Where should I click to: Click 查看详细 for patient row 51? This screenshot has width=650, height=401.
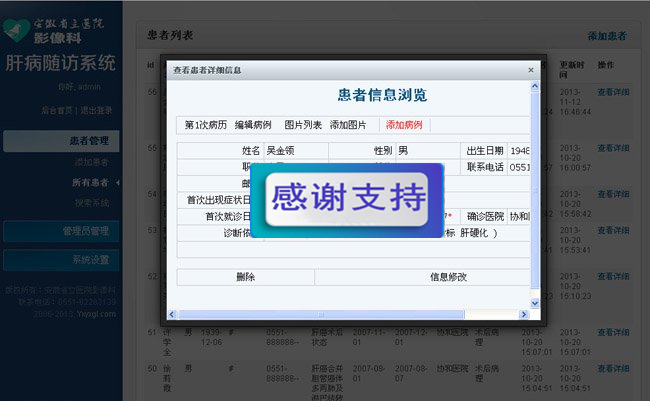point(613,332)
